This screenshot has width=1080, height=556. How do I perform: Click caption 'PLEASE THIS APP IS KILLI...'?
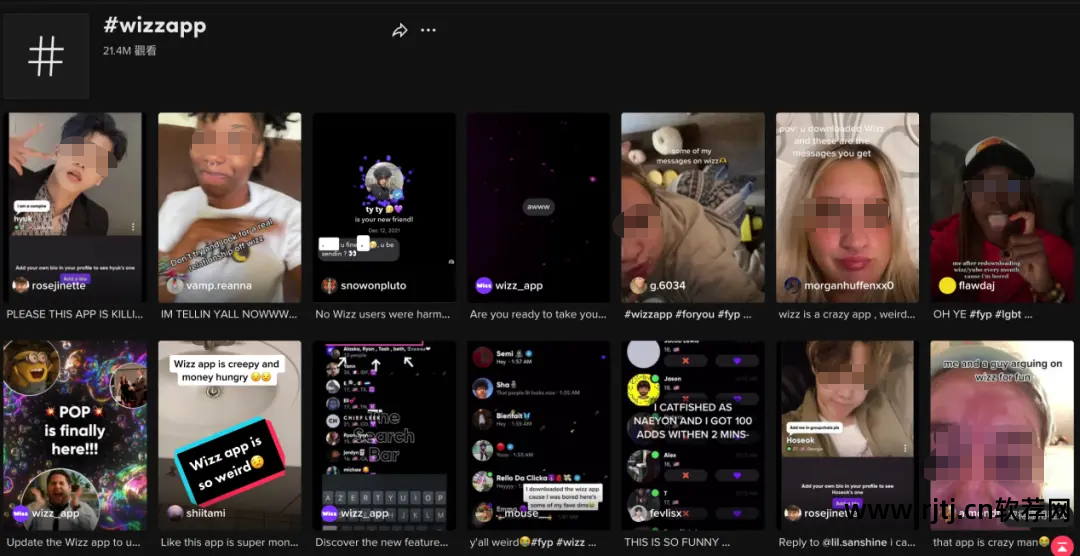74,314
